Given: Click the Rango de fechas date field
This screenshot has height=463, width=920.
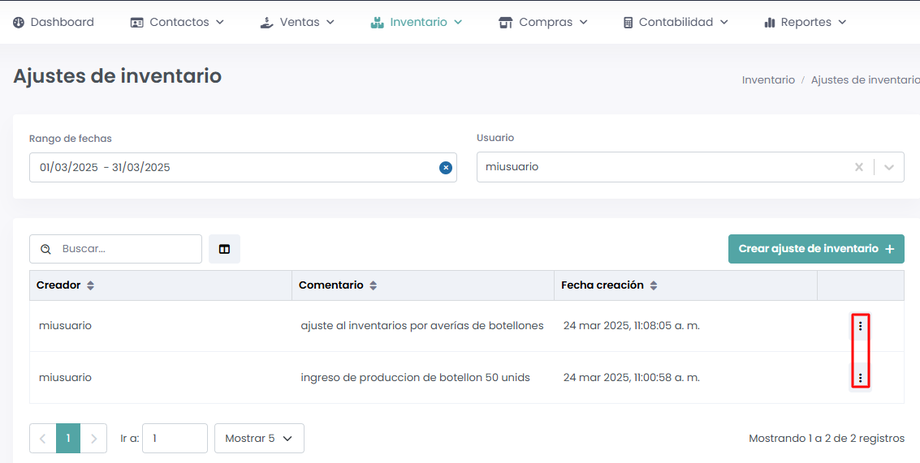Looking at the screenshot, I should [x=243, y=167].
